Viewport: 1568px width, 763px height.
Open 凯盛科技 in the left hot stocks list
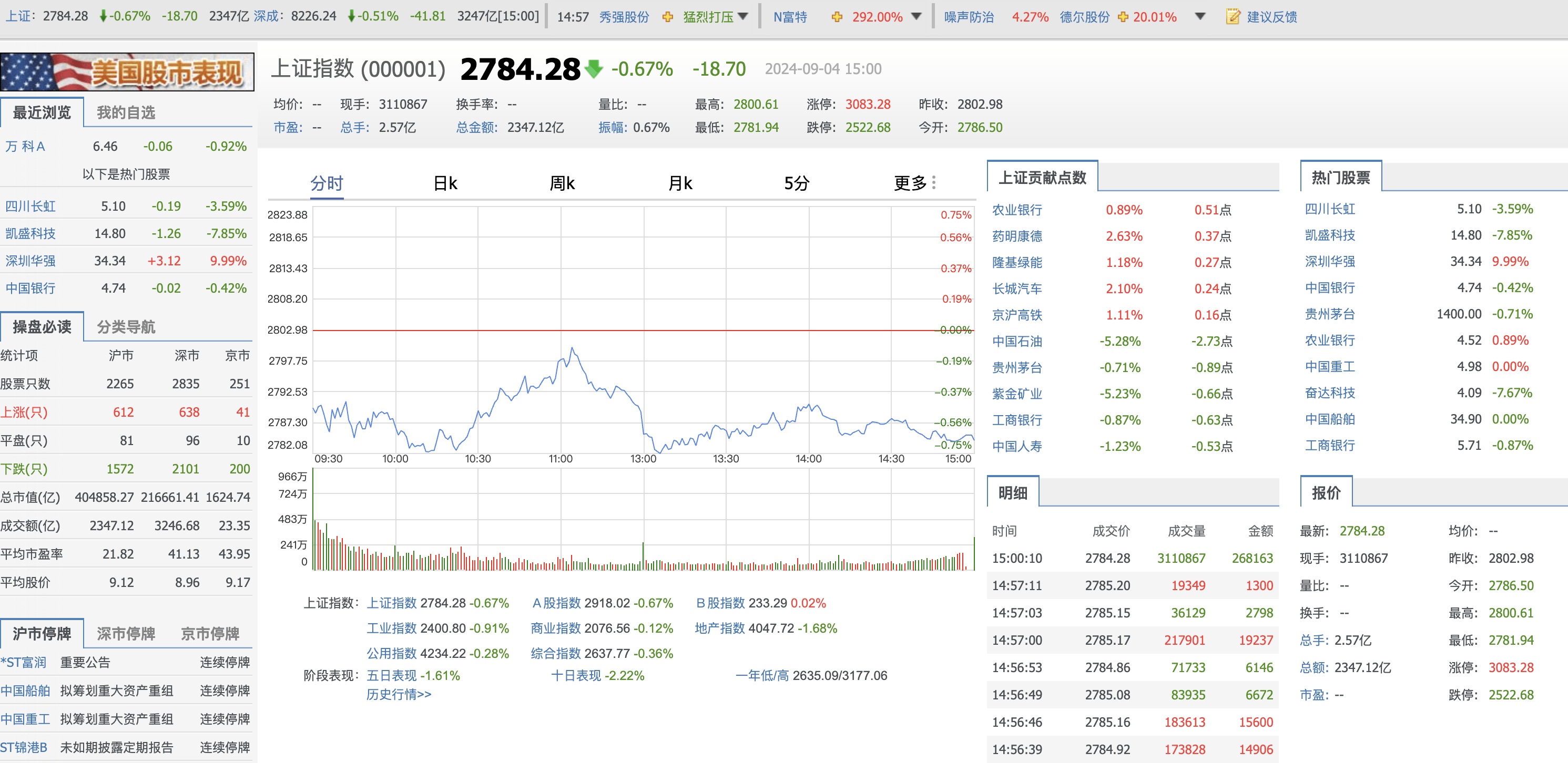click(30, 234)
